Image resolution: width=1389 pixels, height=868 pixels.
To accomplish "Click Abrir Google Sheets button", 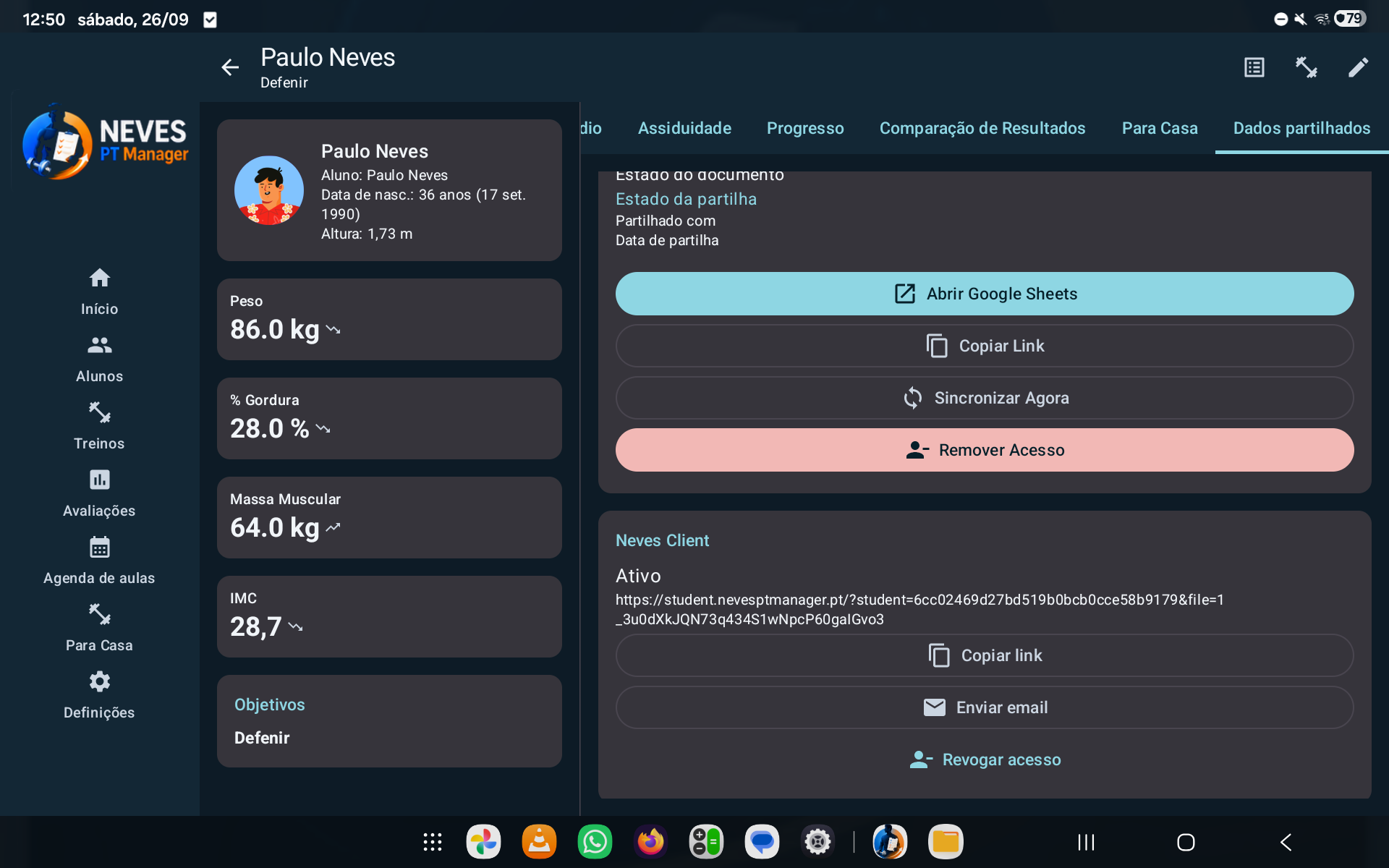I will click(985, 294).
